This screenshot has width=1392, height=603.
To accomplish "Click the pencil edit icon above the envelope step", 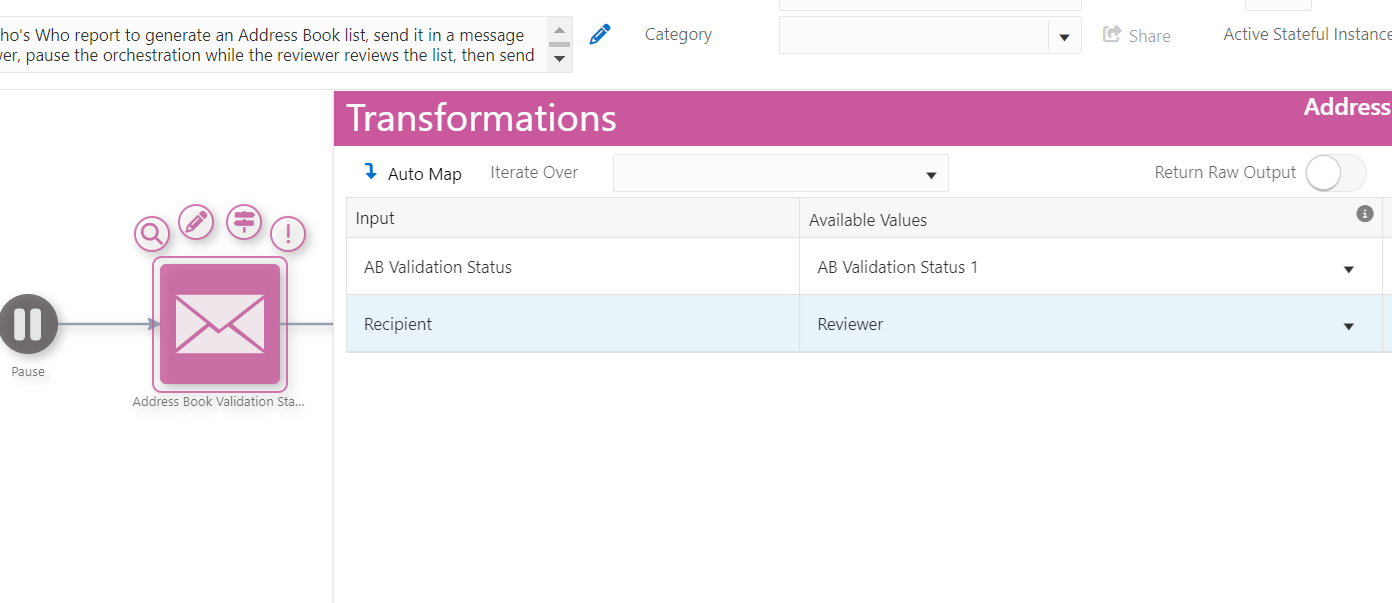I will pos(196,221).
